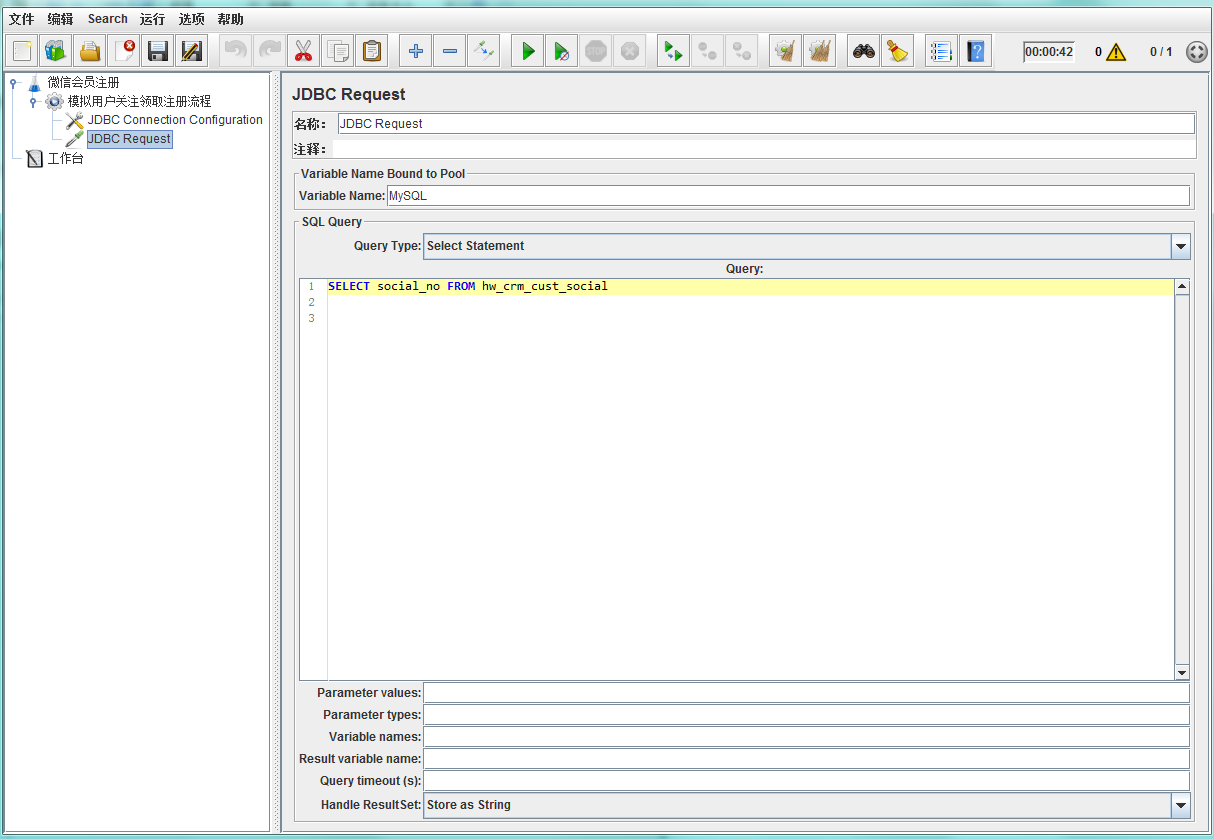The width and height of the screenshot is (1214, 839).
Task: Open the Templates icon
Action: (x=56, y=51)
